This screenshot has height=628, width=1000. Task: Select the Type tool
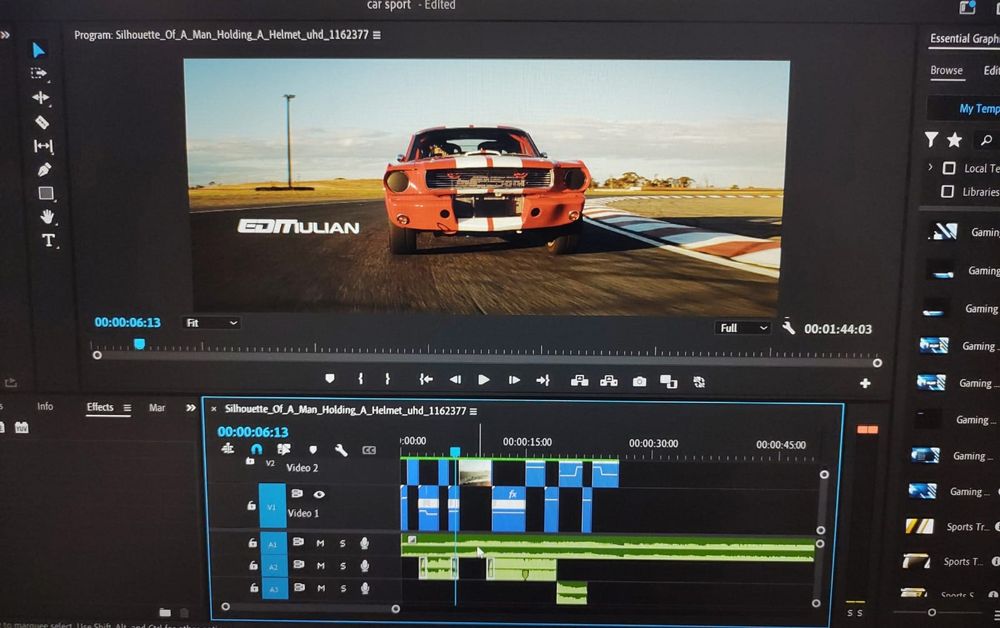click(47, 240)
